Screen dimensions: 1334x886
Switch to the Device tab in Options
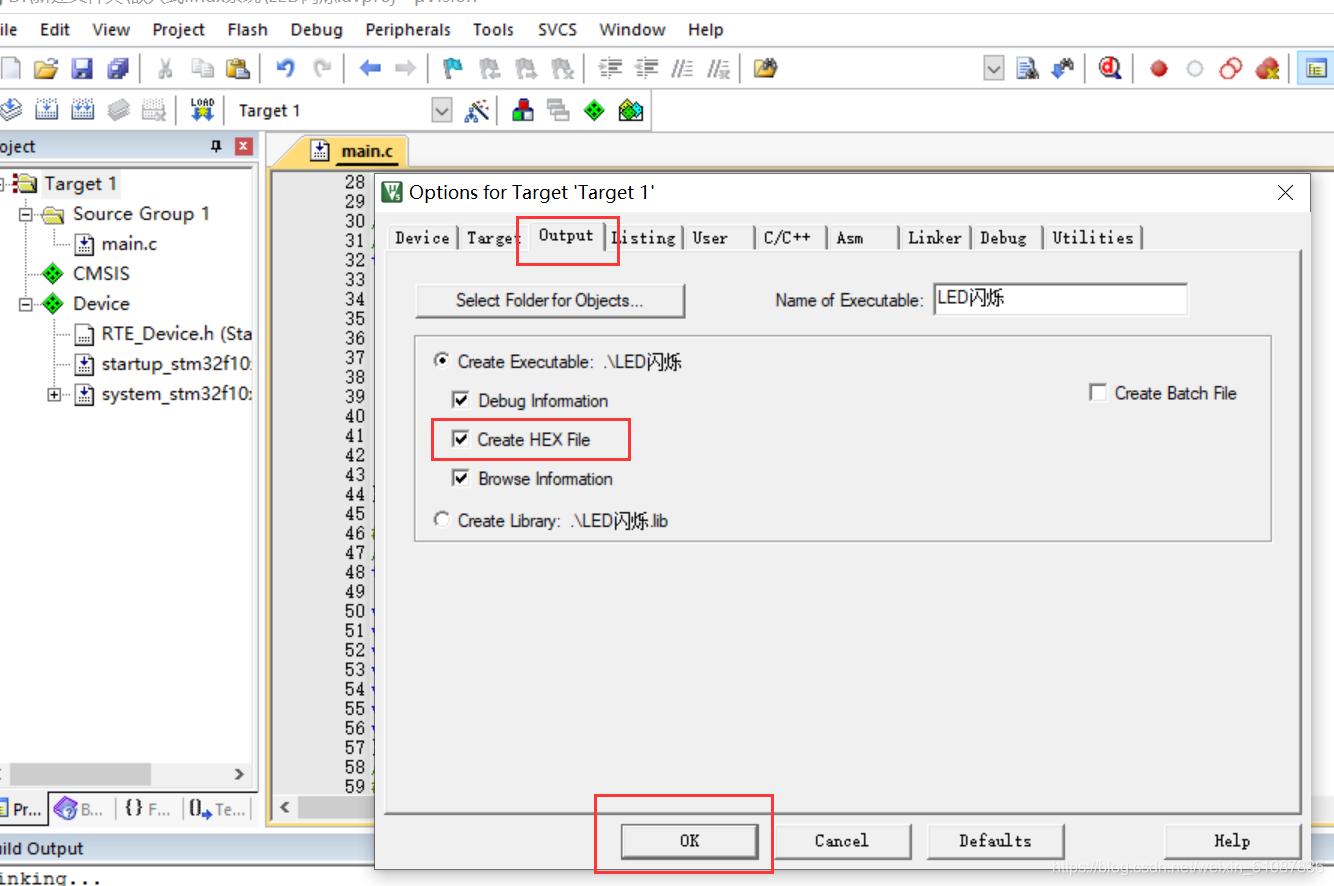tap(422, 237)
